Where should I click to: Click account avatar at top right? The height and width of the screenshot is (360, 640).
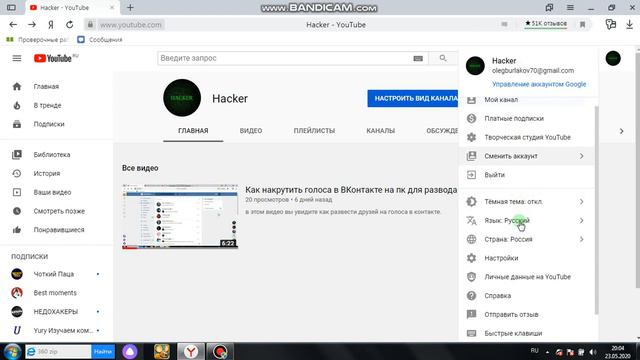(613, 58)
